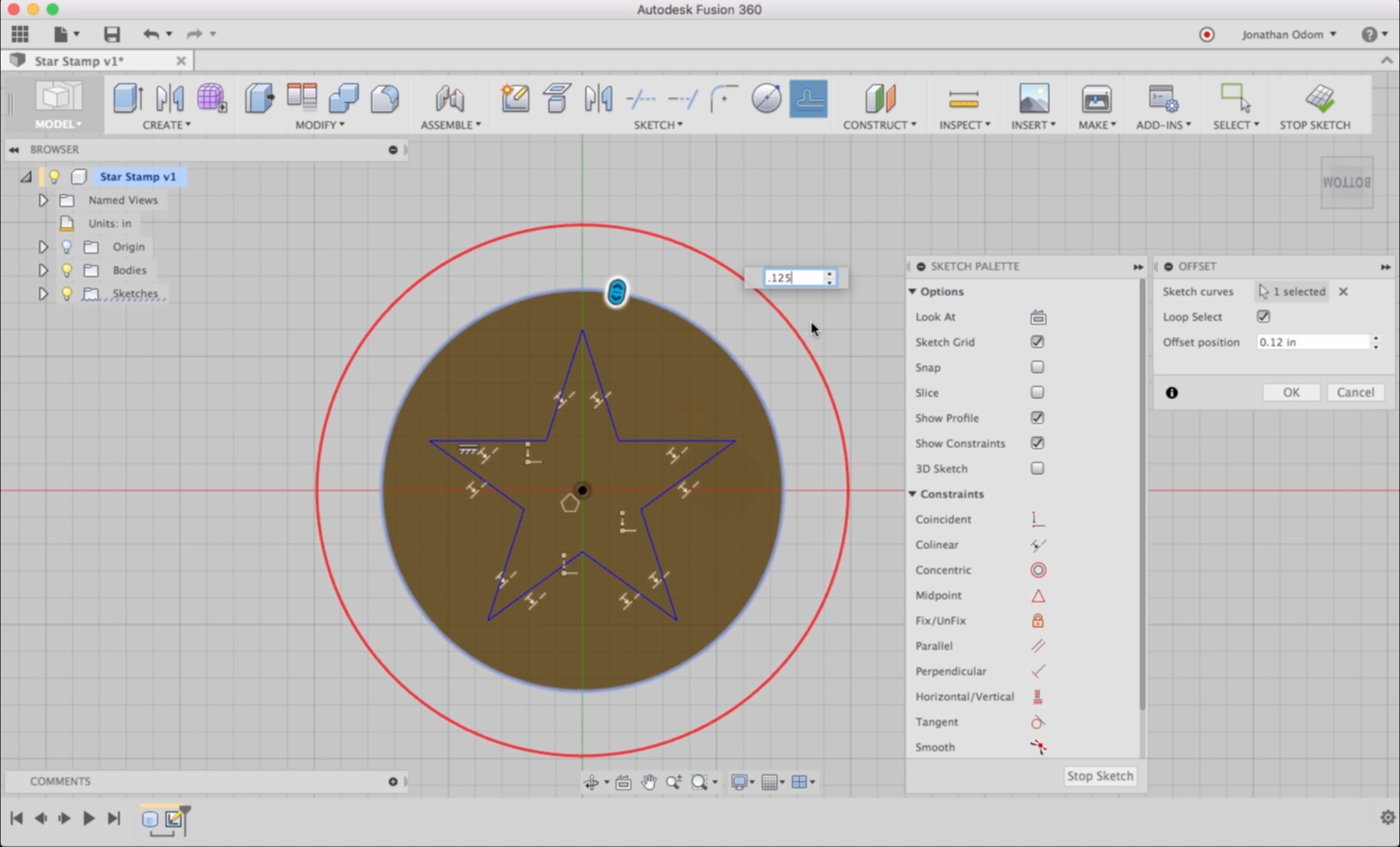Select the Create Sketch tool icon

click(x=515, y=99)
